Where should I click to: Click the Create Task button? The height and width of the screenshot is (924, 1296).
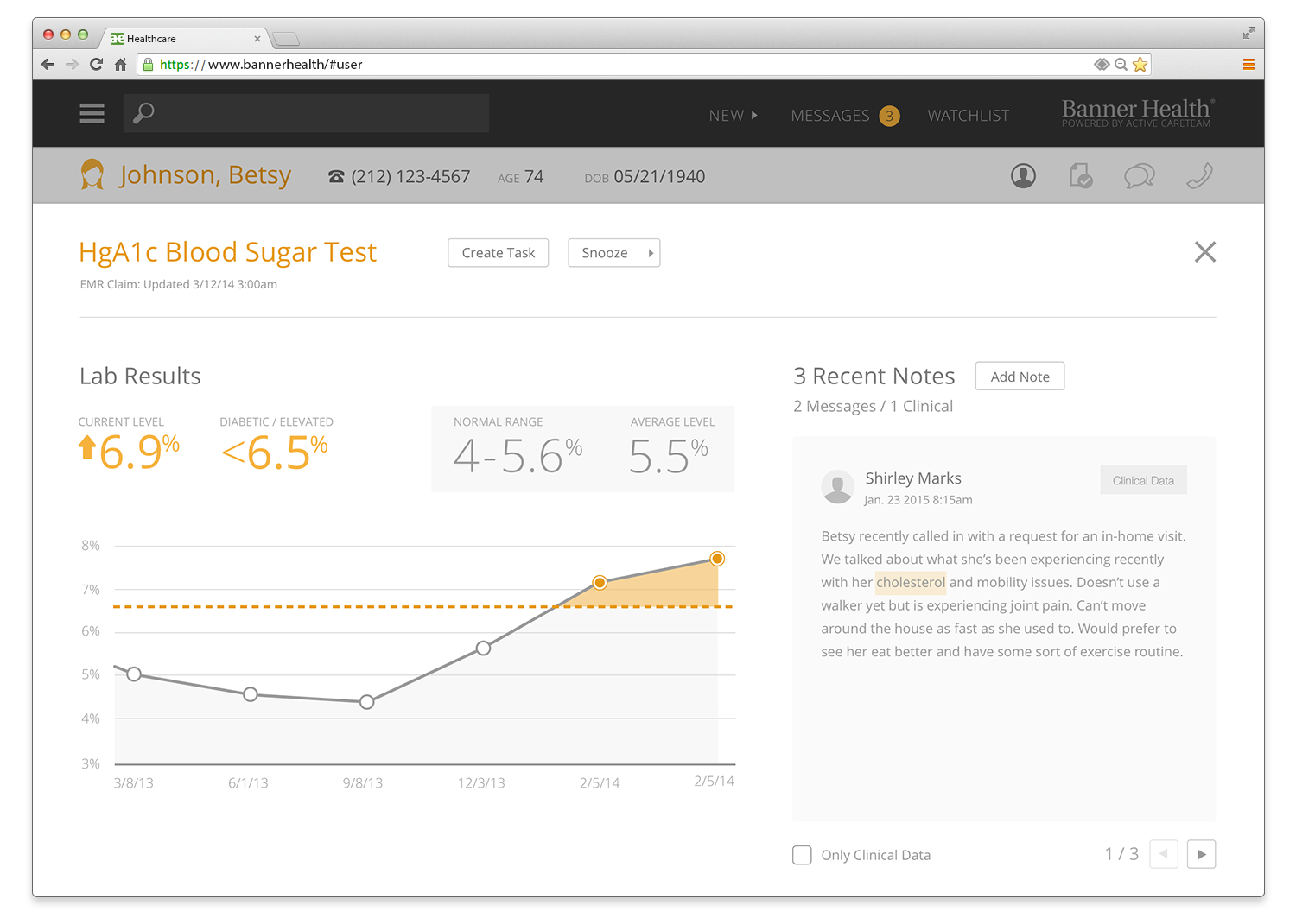pos(499,253)
